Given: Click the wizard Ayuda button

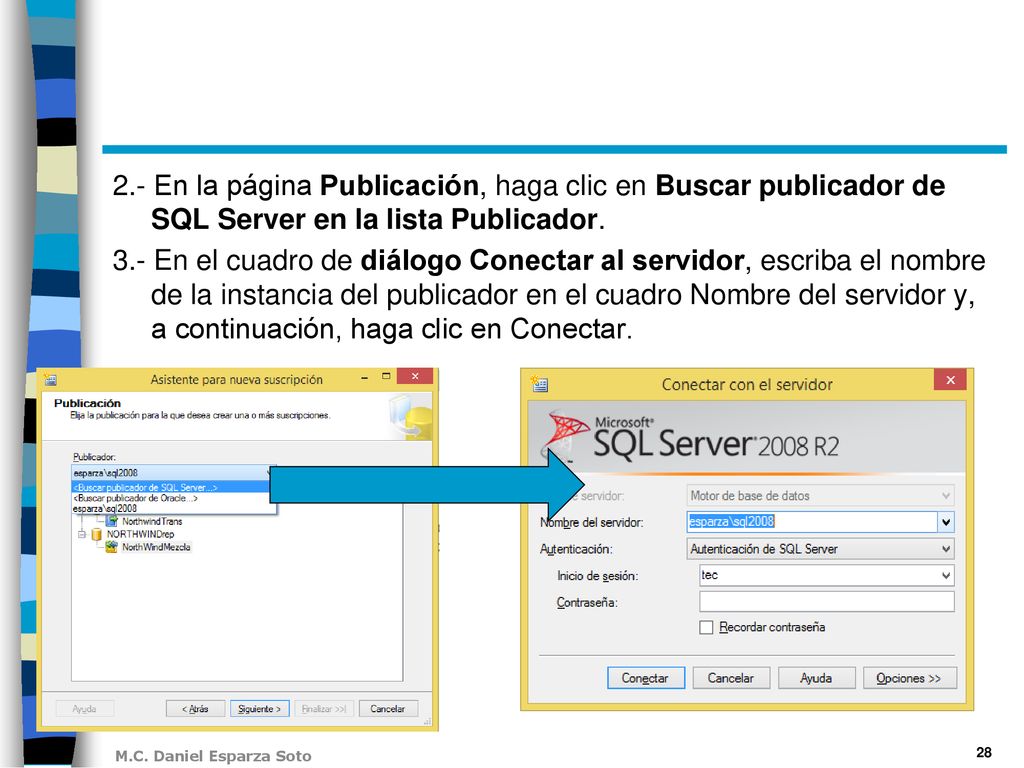Looking at the screenshot, I should tap(84, 709).
